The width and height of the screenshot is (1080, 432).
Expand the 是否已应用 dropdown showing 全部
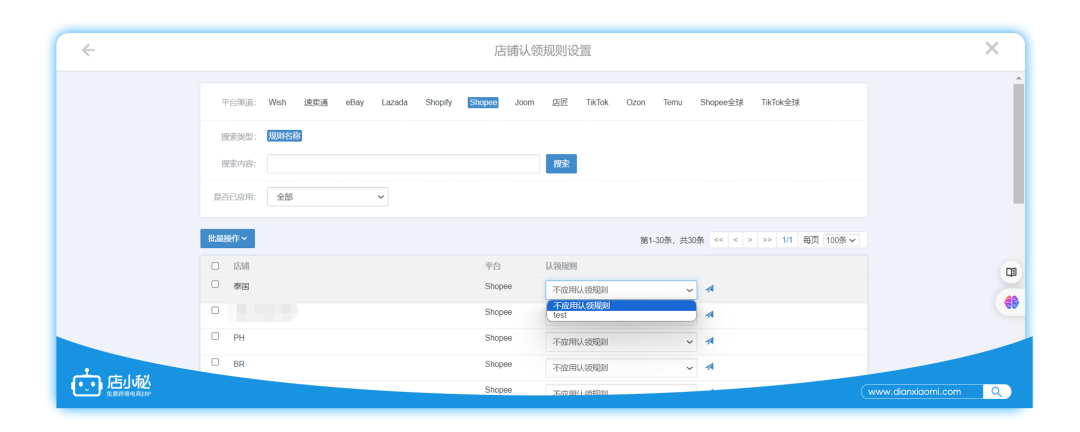pos(327,197)
